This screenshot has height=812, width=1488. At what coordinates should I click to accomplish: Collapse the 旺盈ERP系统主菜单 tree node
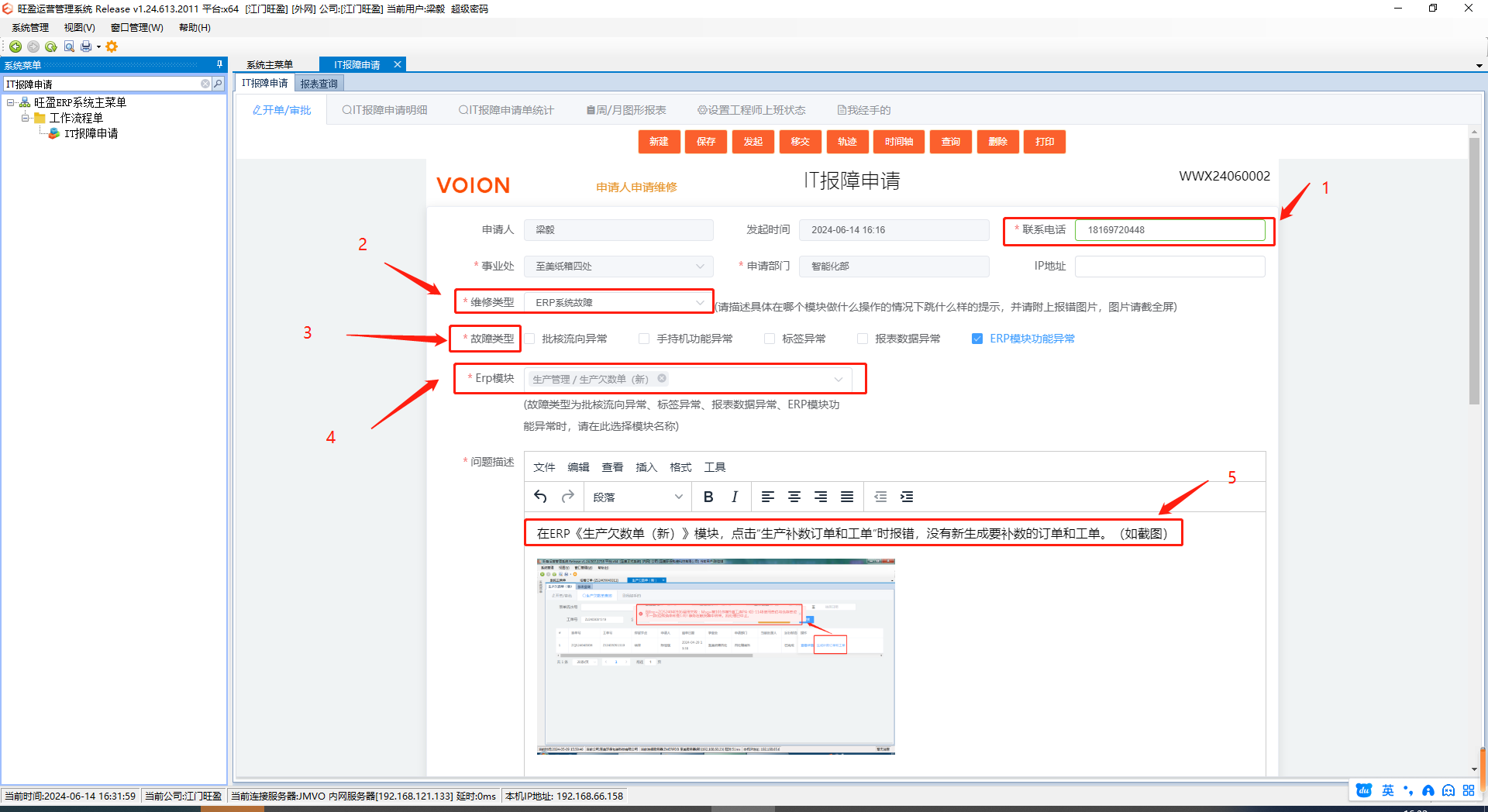point(11,102)
